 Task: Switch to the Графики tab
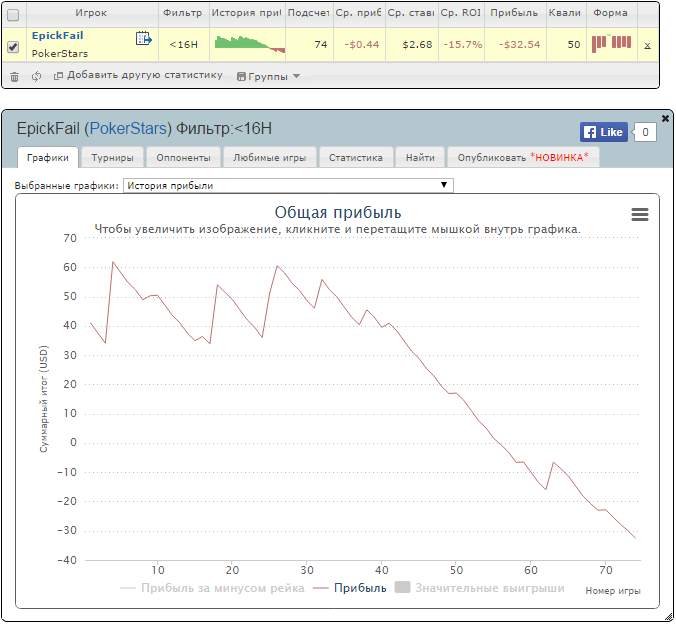point(48,157)
